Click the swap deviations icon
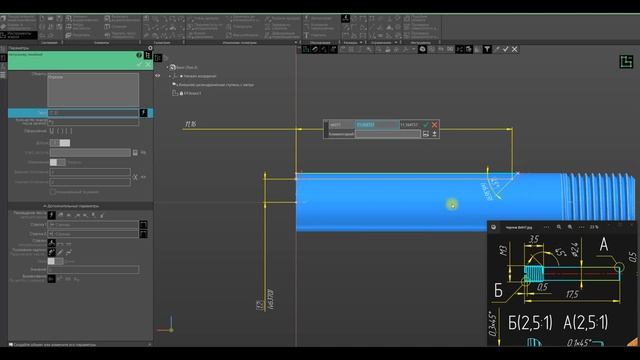The image size is (640, 360). tap(135, 177)
